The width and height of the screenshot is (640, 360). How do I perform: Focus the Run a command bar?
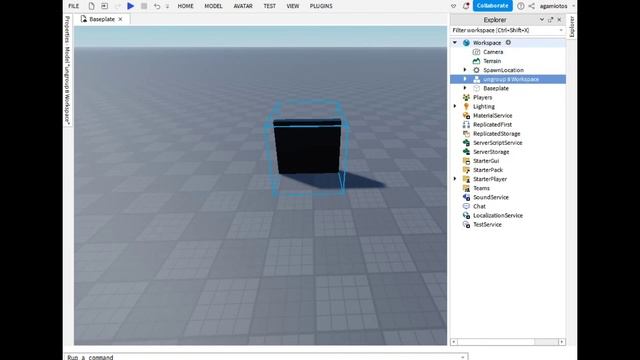coord(265,357)
